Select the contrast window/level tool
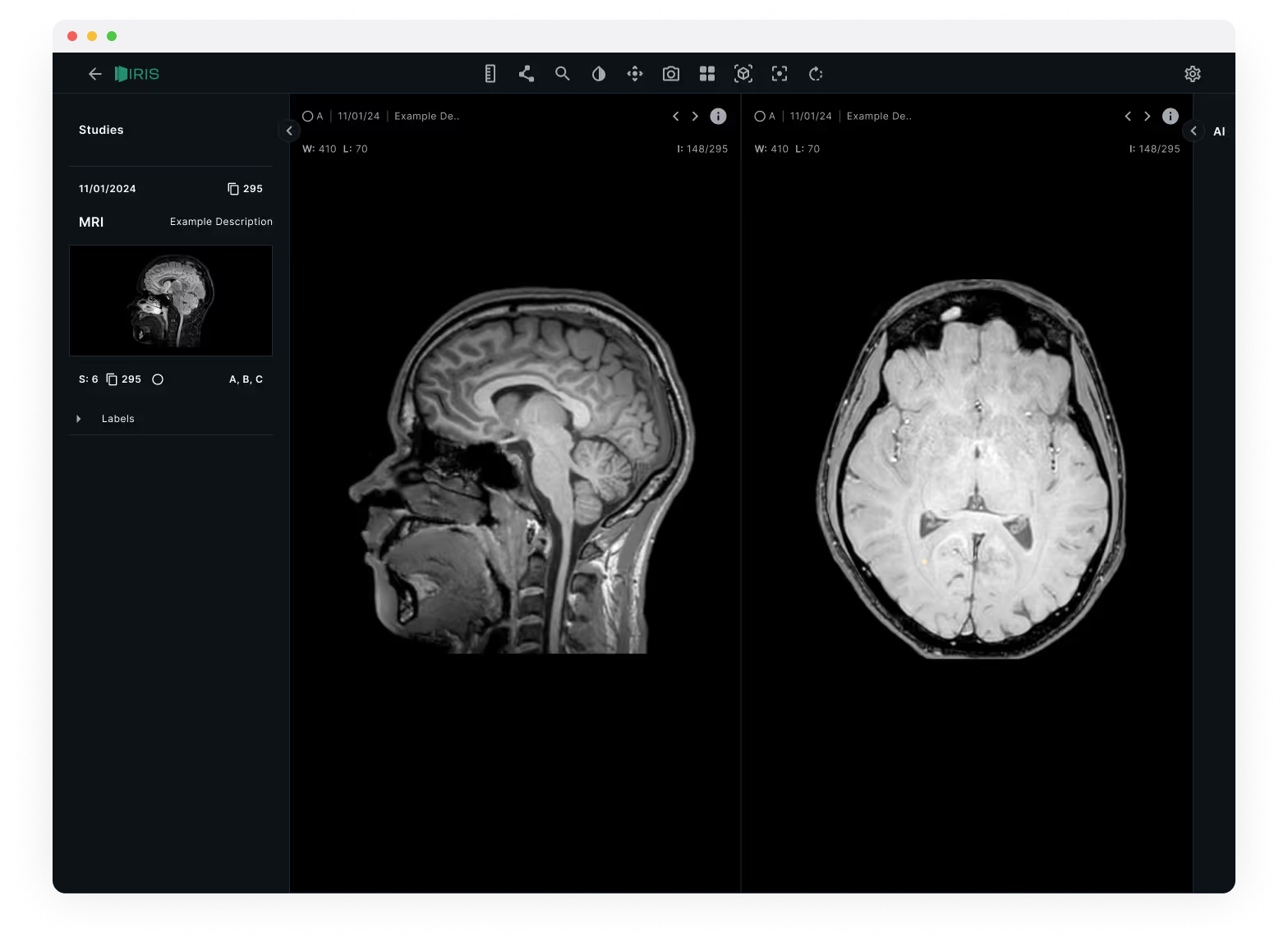 pyautogui.click(x=599, y=74)
